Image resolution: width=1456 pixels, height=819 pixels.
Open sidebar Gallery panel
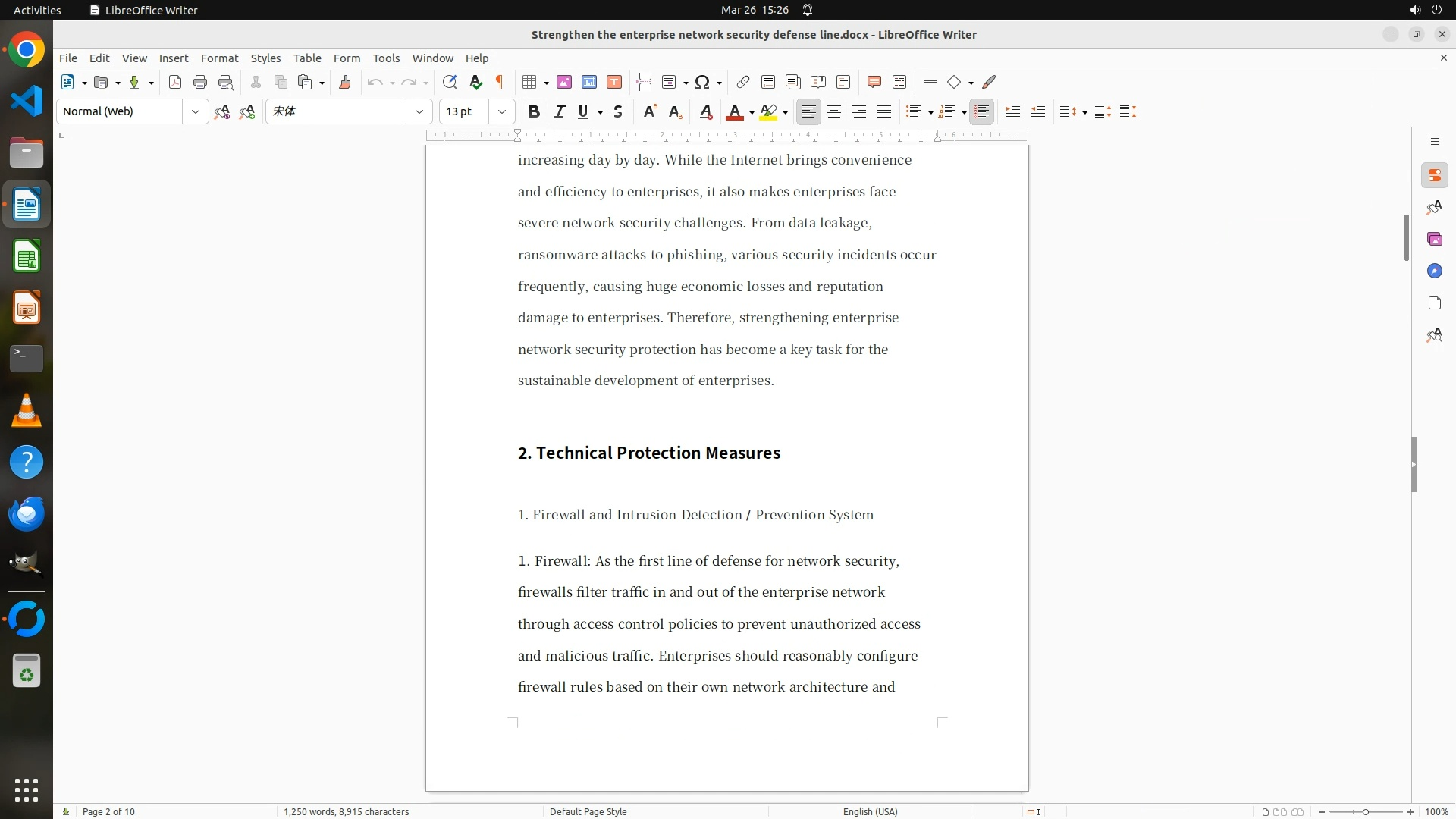click(1434, 240)
